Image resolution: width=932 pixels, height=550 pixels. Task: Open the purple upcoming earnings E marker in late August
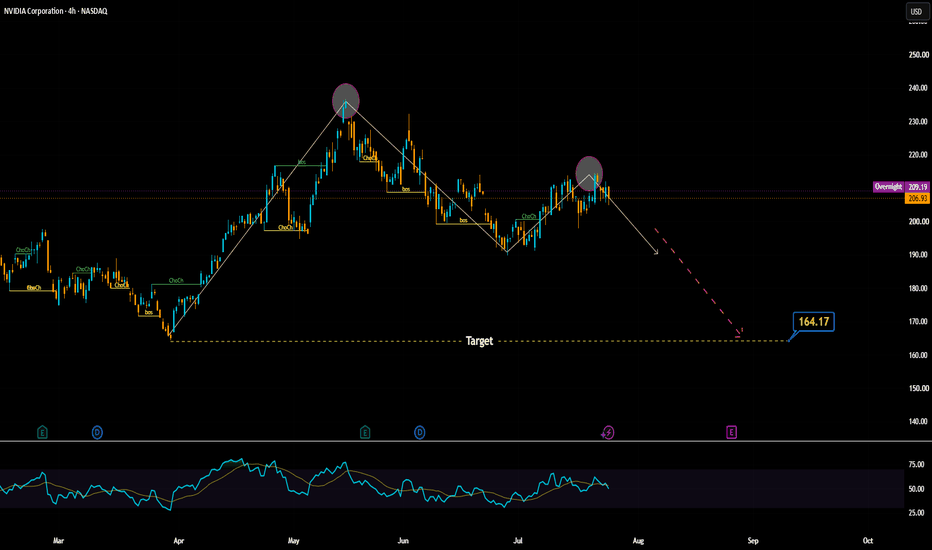pyautogui.click(x=732, y=432)
